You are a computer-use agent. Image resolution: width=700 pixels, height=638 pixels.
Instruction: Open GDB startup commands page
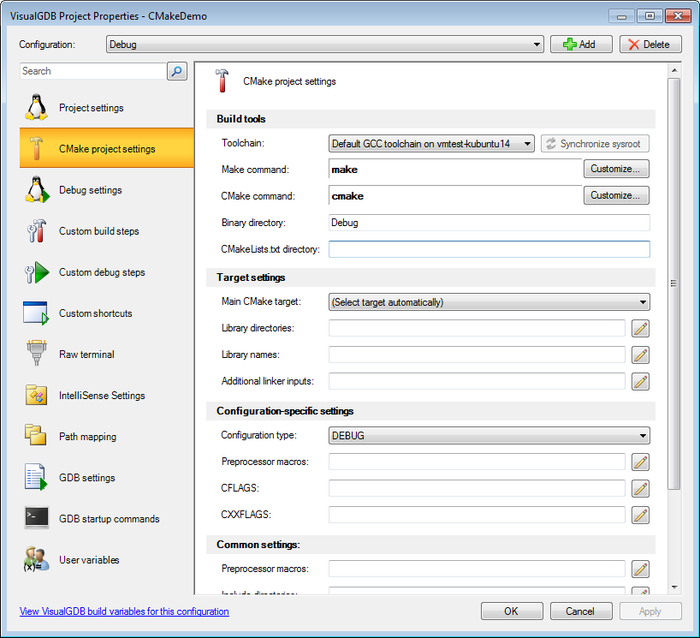pyautogui.click(x=107, y=518)
